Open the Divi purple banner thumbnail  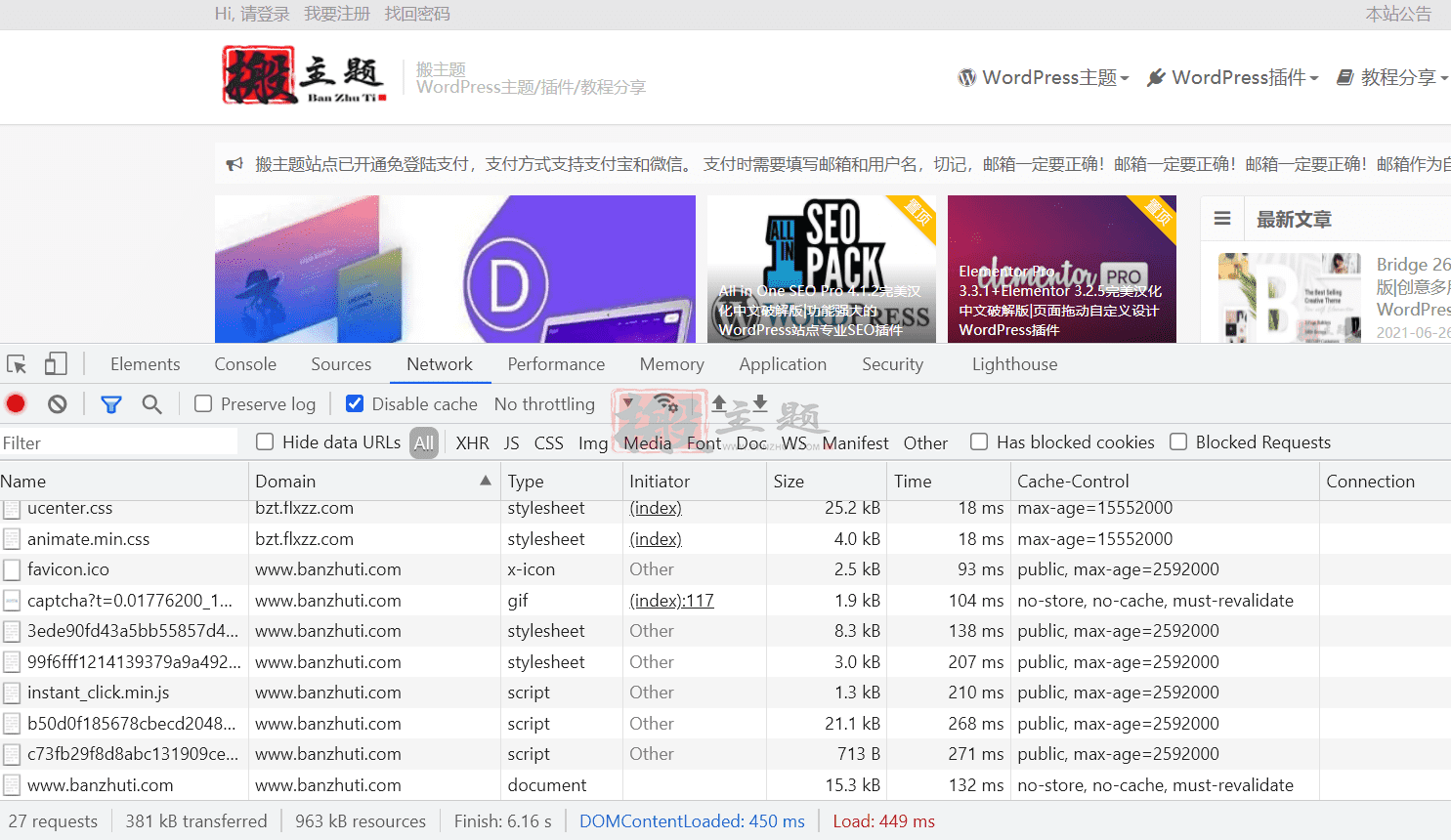(x=455, y=269)
